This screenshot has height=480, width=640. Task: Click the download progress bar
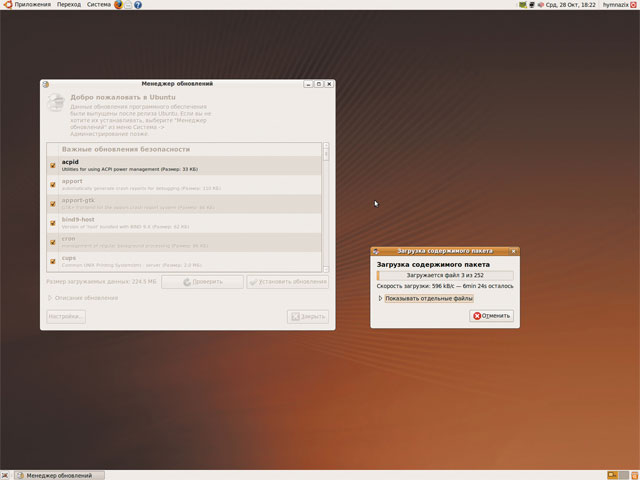(x=445, y=276)
